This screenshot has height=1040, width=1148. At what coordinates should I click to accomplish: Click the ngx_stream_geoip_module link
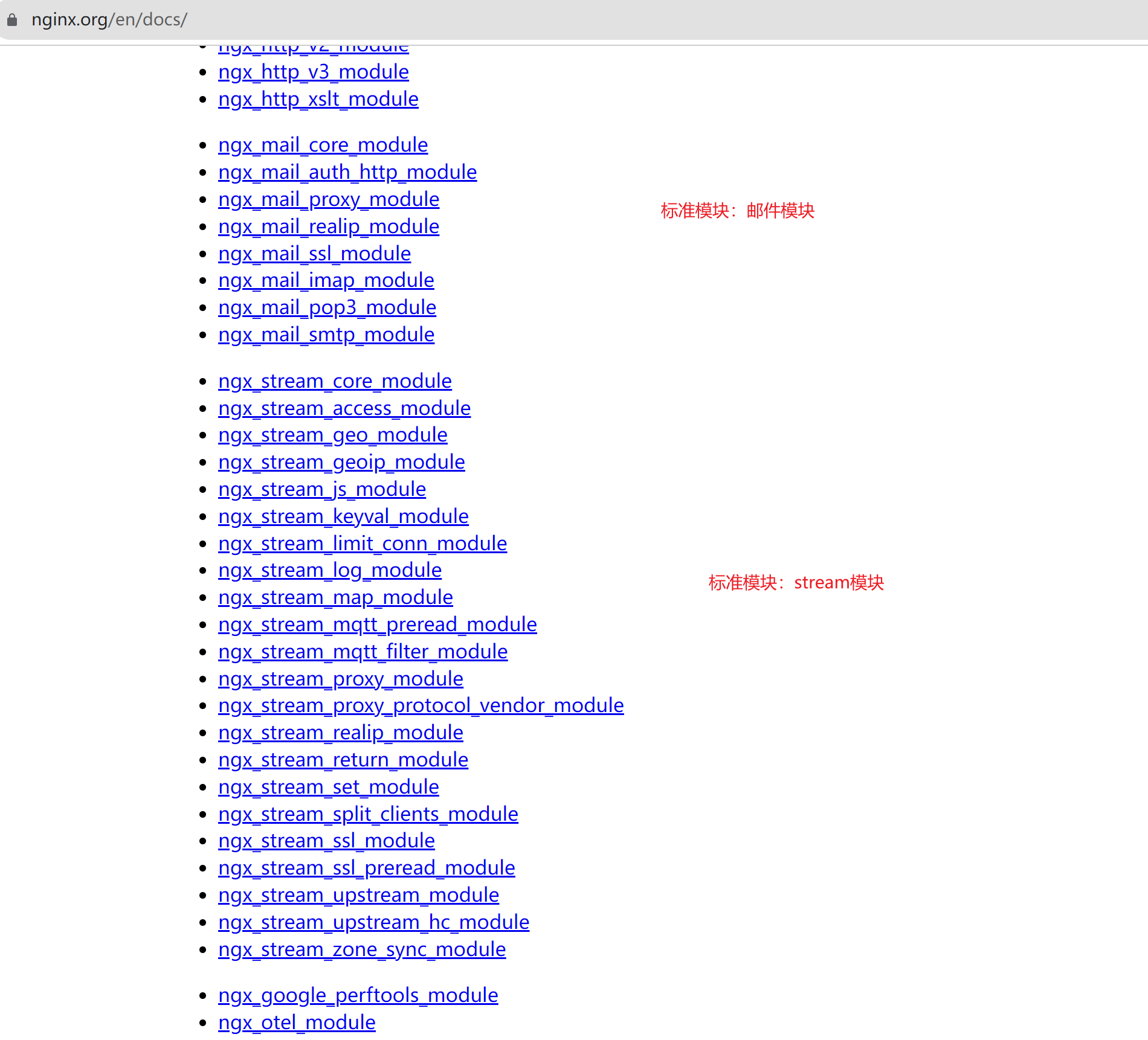[x=341, y=463]
